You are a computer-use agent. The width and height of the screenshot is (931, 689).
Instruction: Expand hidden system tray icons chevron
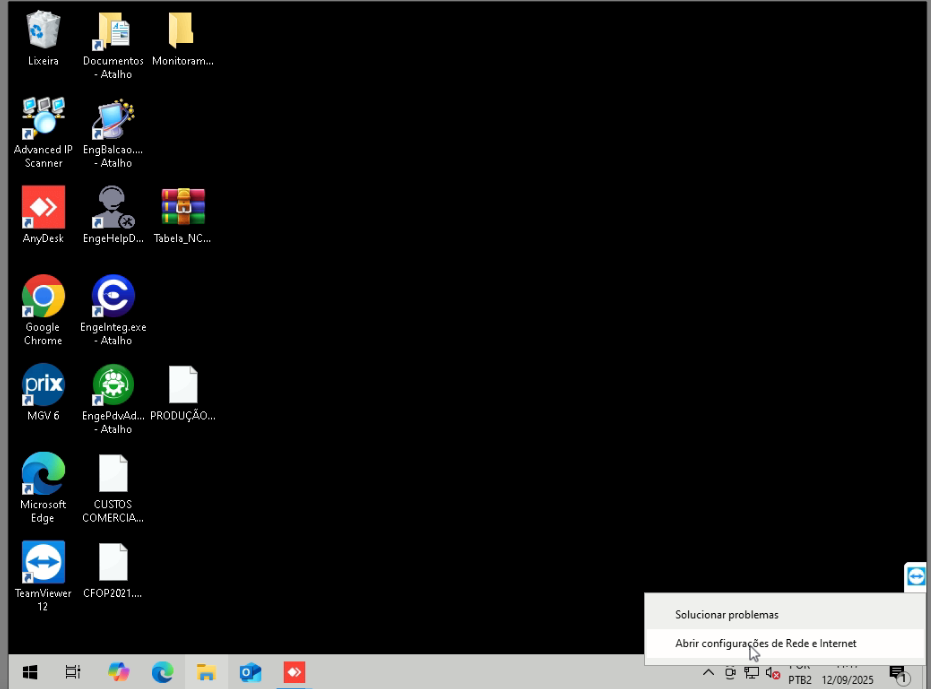708,673
